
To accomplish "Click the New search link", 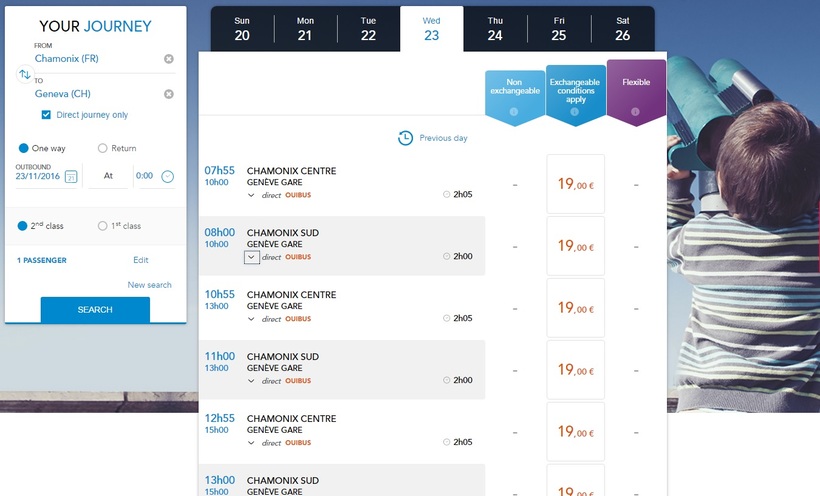I will pos(149,285).
